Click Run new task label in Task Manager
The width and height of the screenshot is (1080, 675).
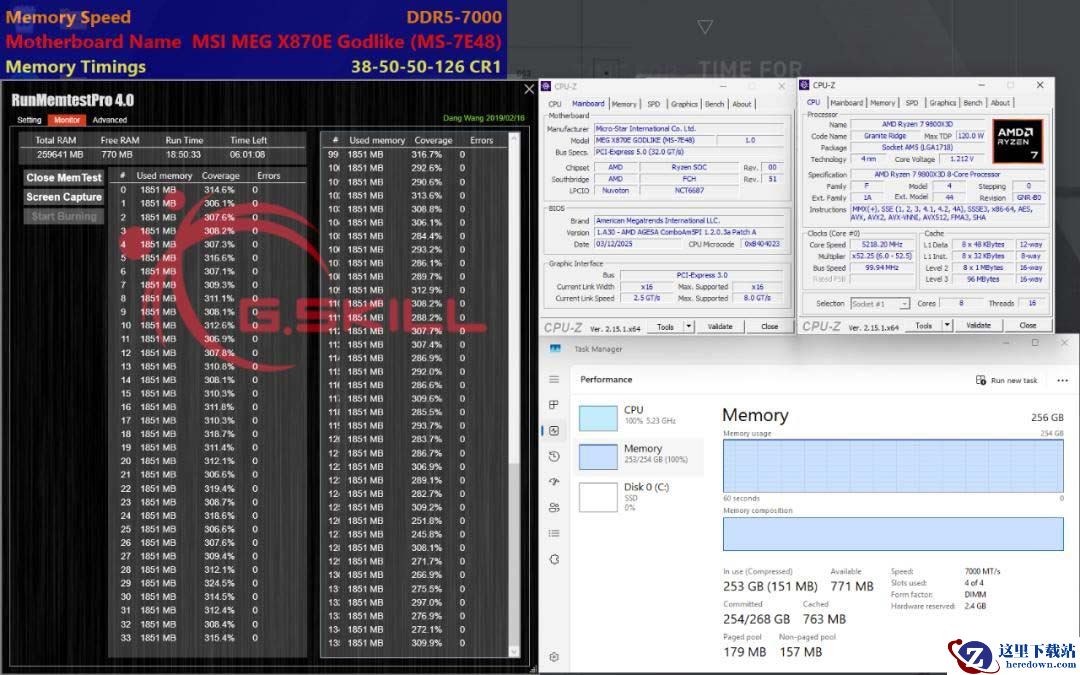click(x=1014, y=380)
